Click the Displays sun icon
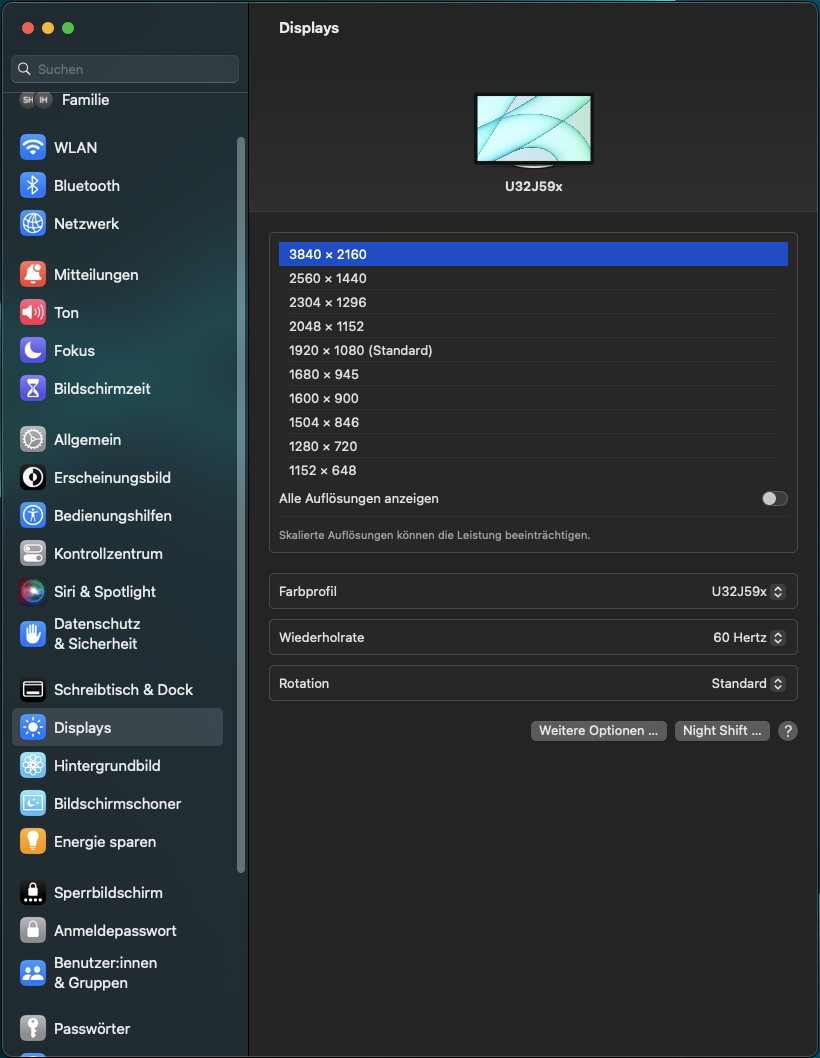The width and height of the screenshot is (820, 1058). (x=32, y=727)
